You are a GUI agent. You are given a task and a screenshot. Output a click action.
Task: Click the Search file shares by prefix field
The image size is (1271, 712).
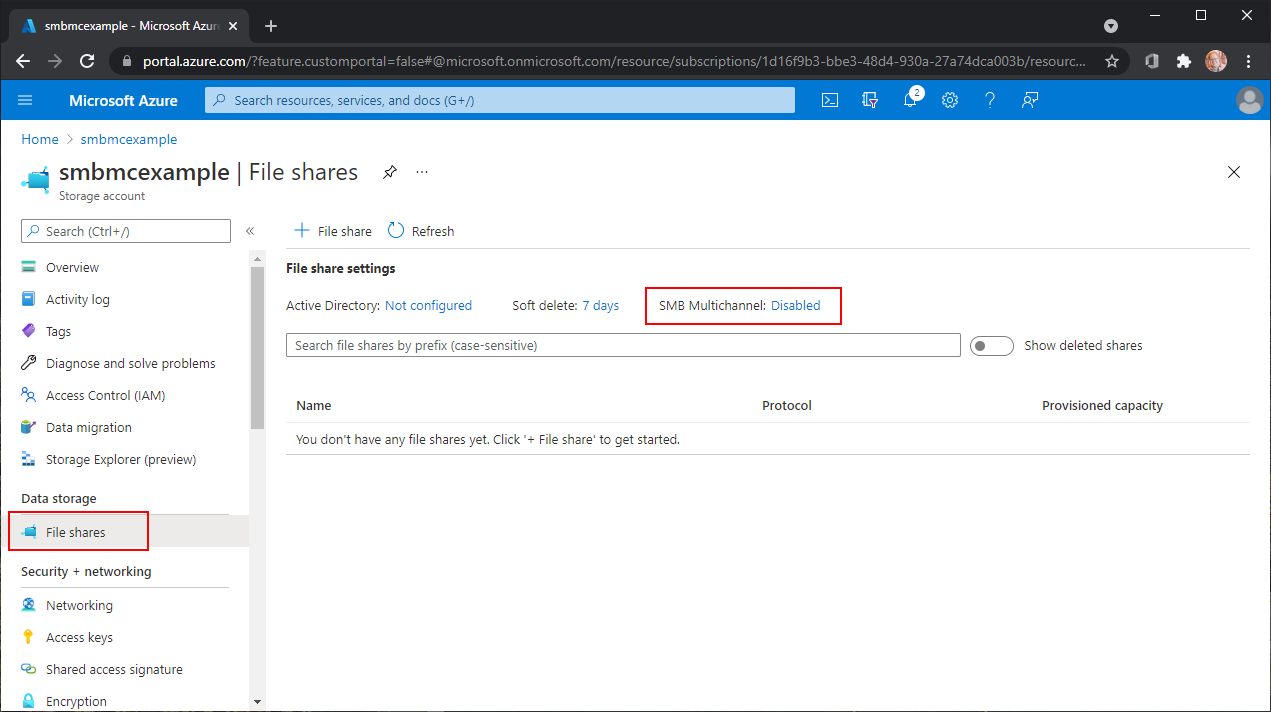(x=623, y=345)
